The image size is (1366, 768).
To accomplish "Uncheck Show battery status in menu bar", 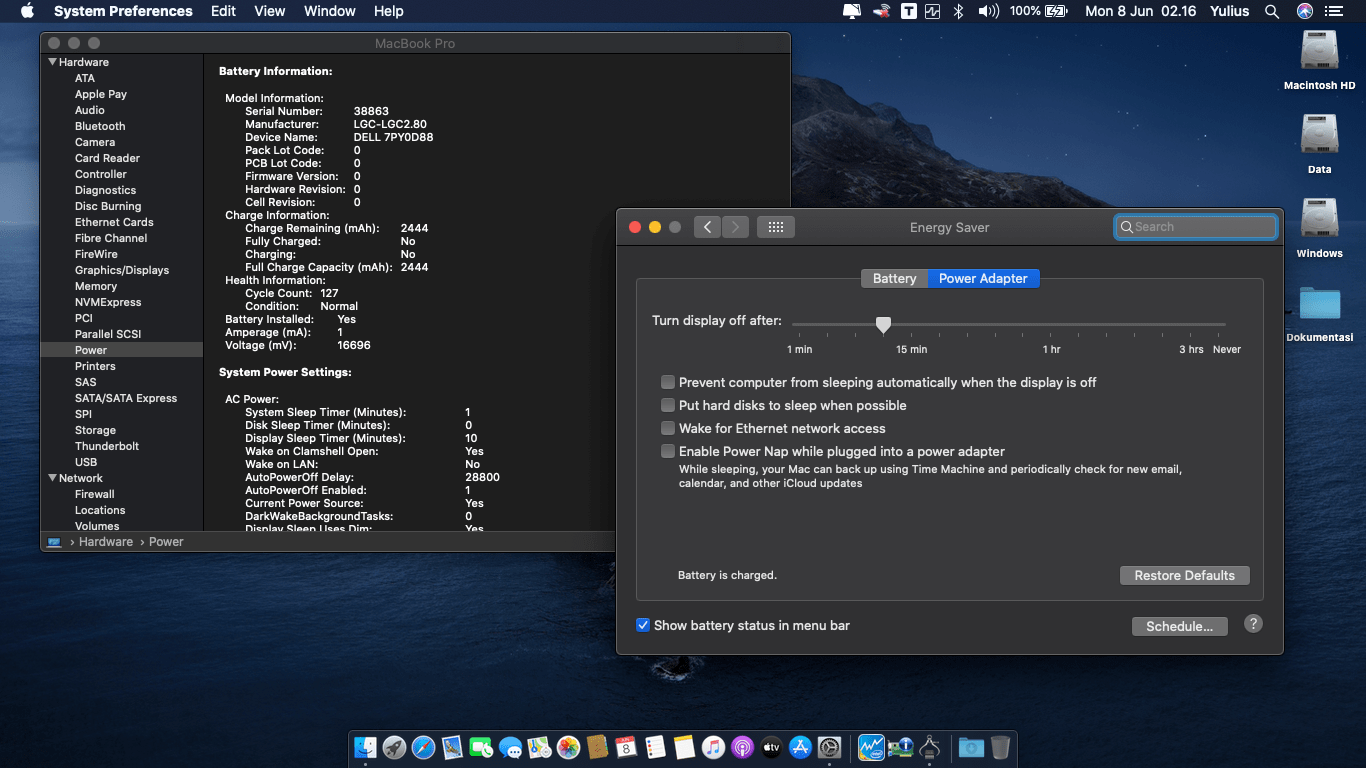I will (643, 625).
